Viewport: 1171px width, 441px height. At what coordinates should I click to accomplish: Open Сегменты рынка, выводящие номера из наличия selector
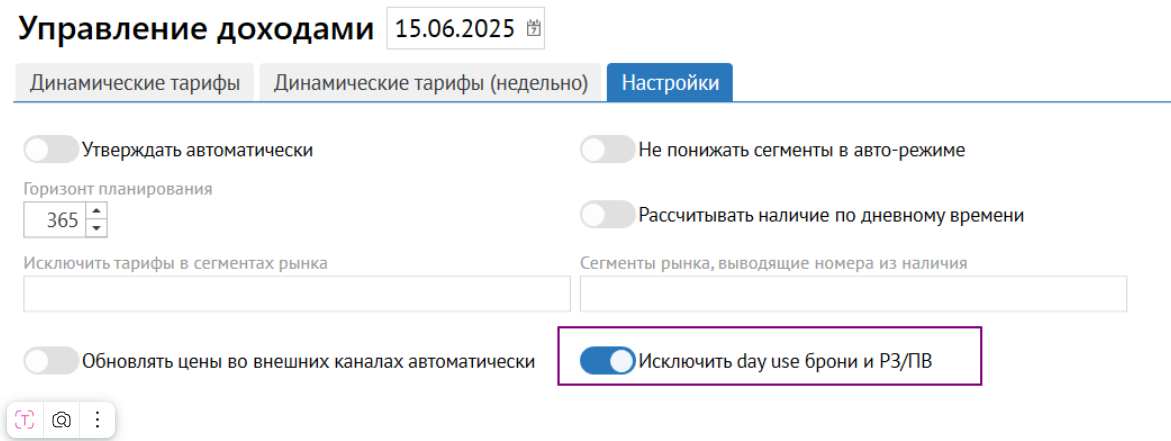(853, 294)
